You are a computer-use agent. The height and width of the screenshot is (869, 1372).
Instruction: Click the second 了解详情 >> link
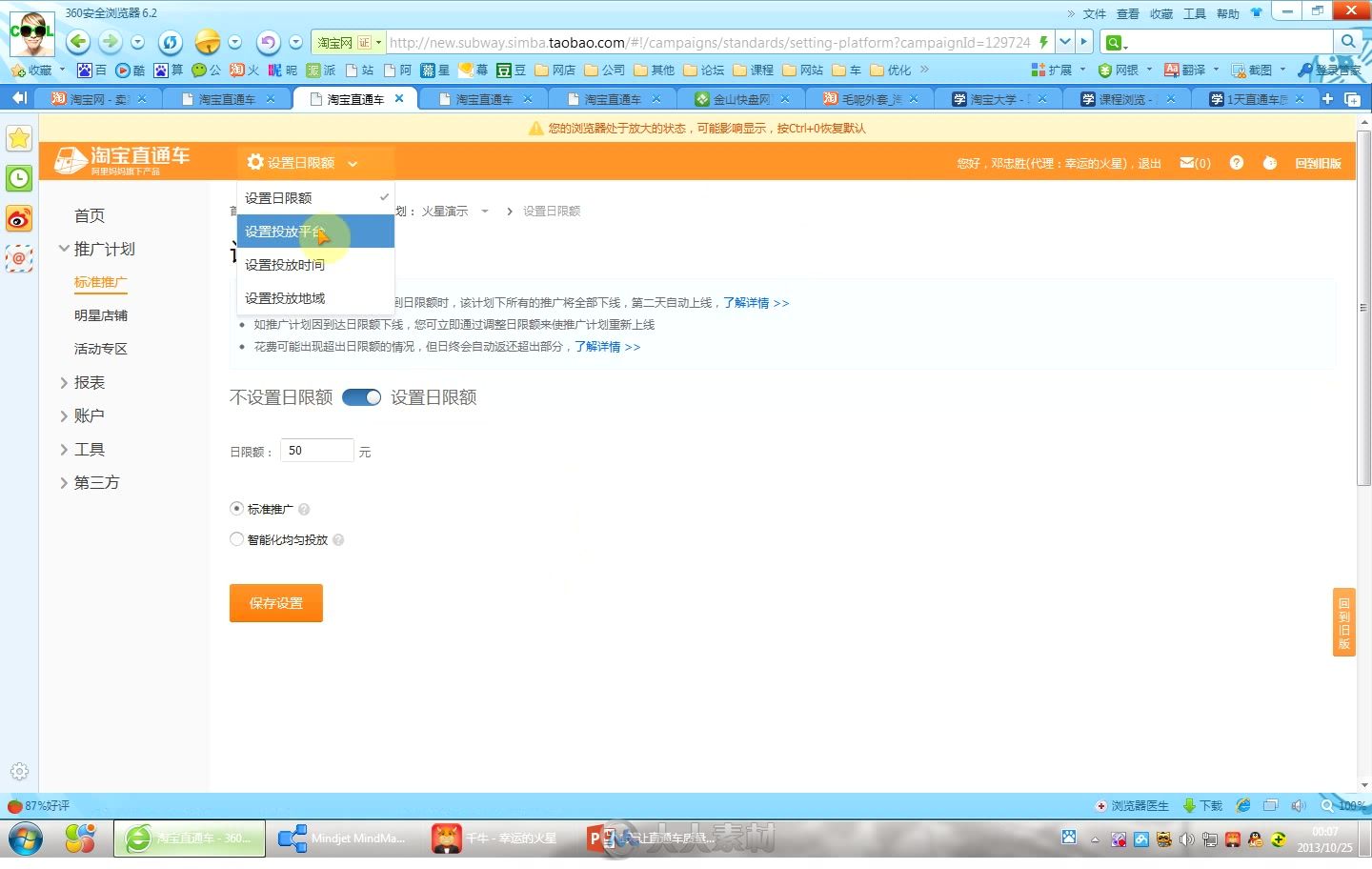pos(607,347)
